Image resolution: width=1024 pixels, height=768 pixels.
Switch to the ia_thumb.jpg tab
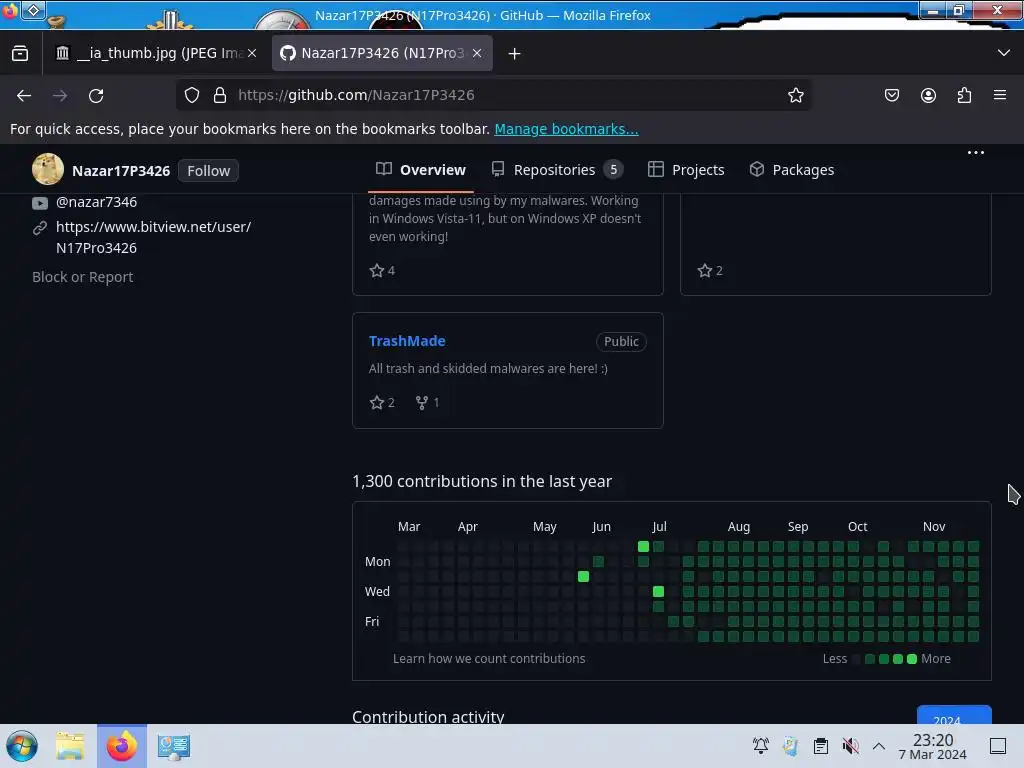tap(157, 53)
